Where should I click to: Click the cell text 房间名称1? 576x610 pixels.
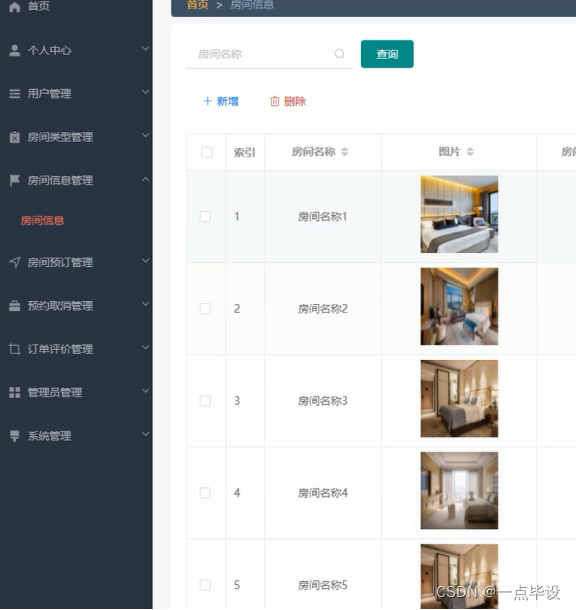(322, 216)
